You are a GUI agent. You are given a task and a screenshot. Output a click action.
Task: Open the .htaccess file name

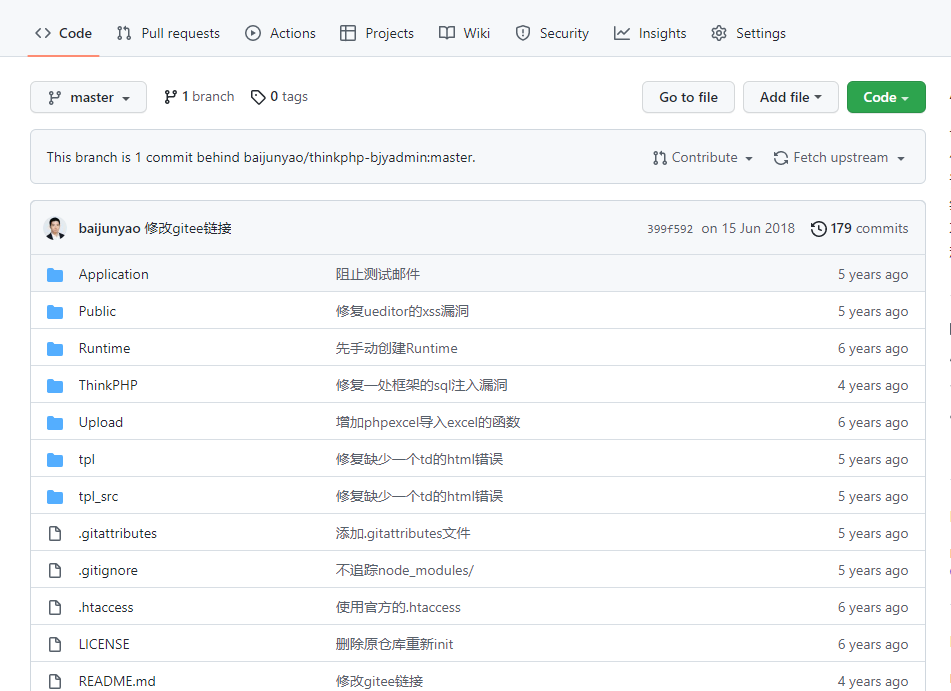point(106,607)
